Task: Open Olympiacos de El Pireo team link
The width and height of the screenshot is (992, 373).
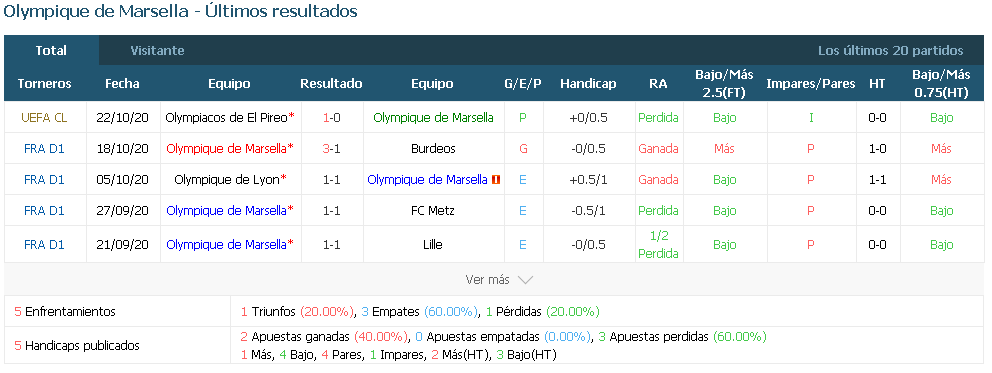Action: pyautogui.click(x=226, y=118)
